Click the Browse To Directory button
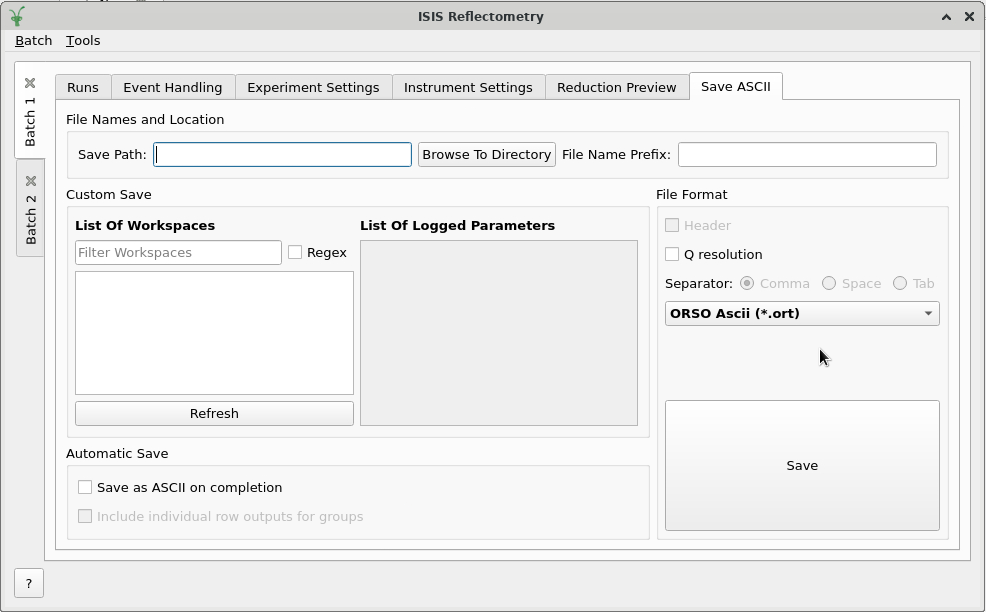The width and height of the screenshot is (986, 612). click(486, 154)
